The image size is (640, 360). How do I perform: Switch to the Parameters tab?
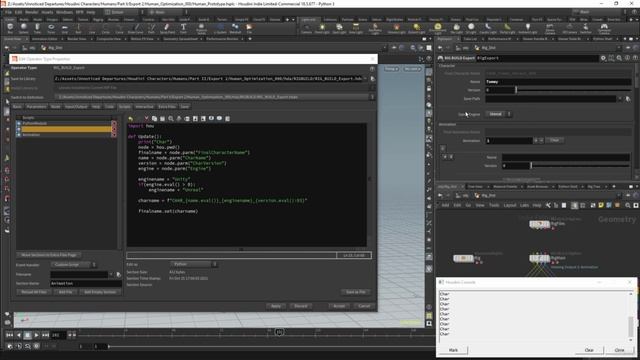tap(36, 107)
